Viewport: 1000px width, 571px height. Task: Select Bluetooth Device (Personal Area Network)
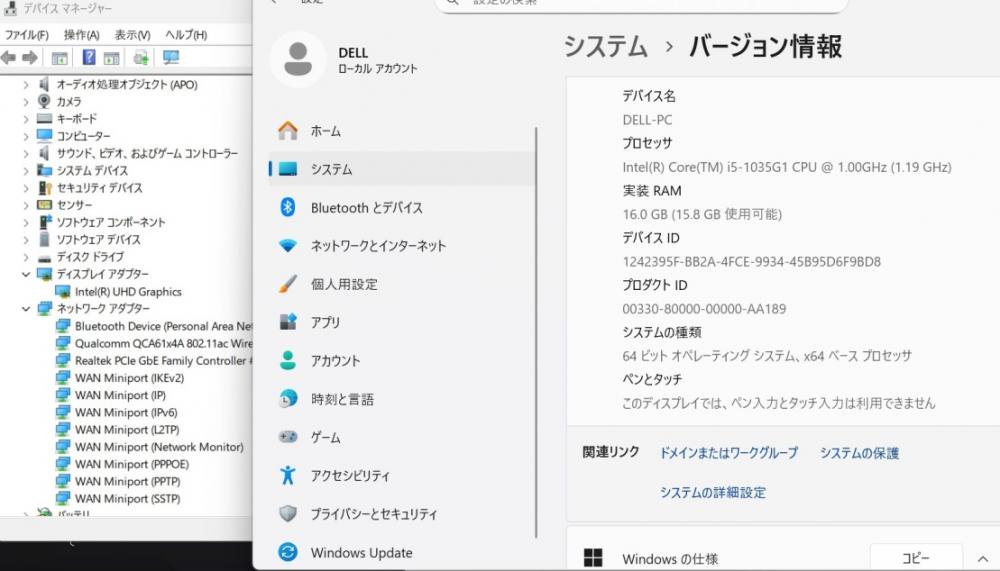[164, 326]
